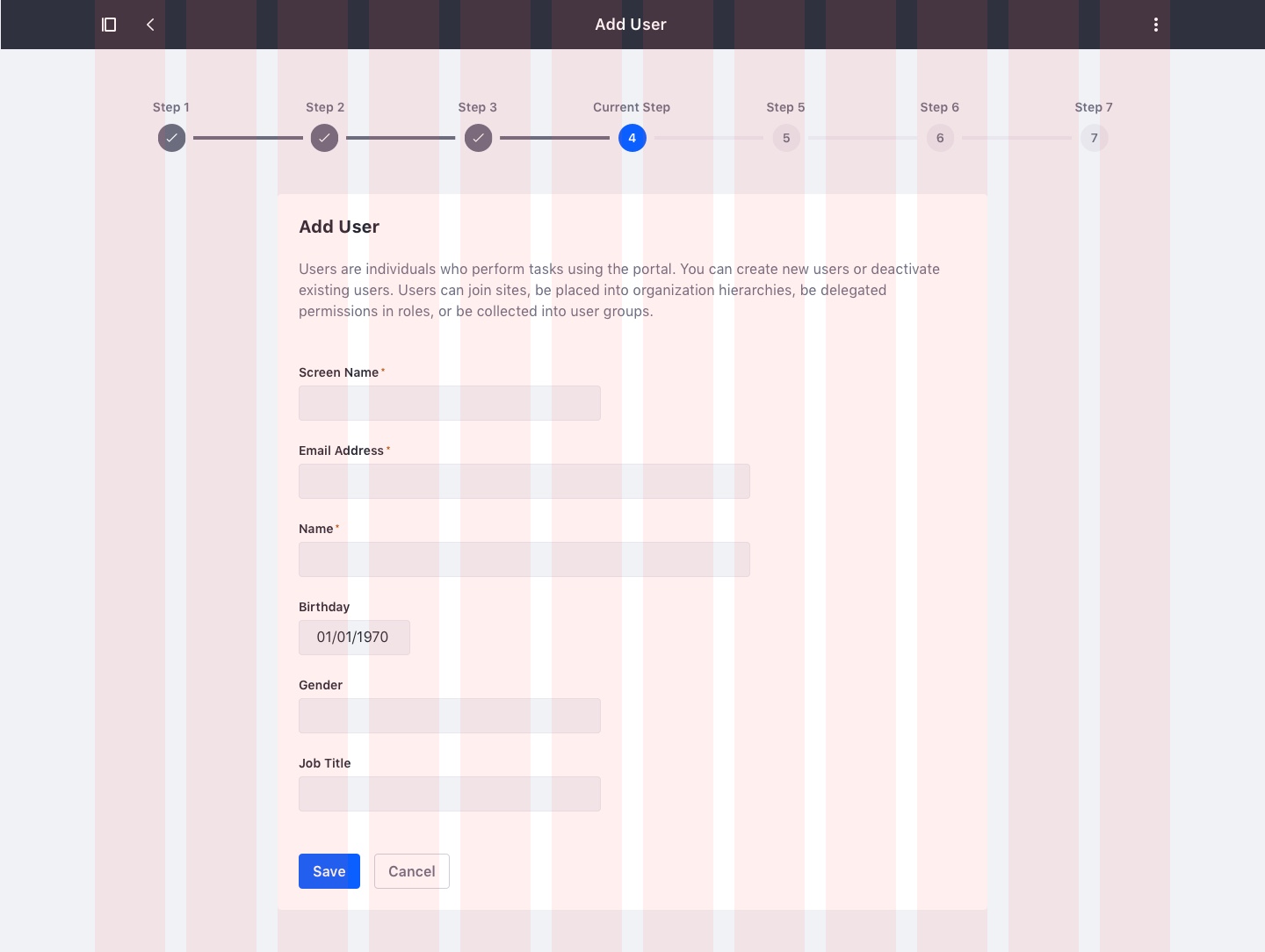Jump to the step 5 circle
The image size is (1265, 952).
[786, 138]
